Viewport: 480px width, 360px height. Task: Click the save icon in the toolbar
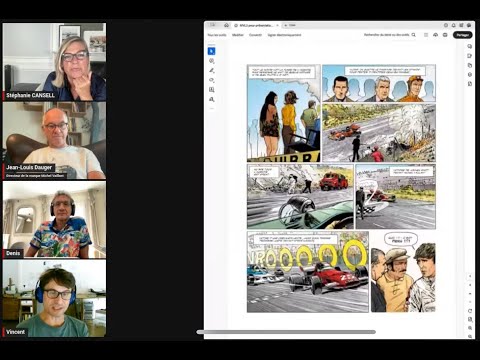pos(426,35)
